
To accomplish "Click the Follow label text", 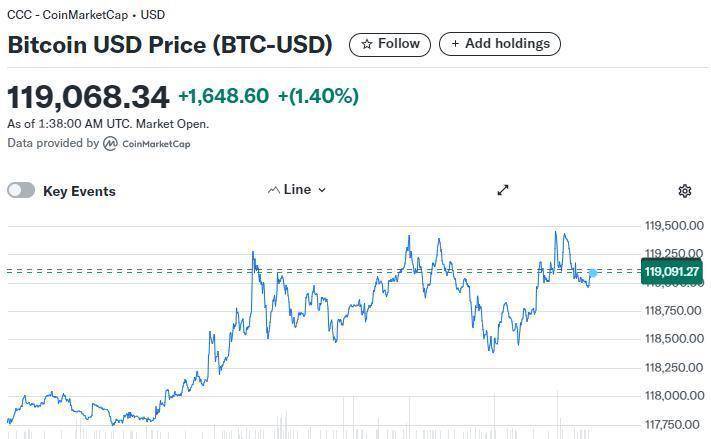I will tap(399, 44).
